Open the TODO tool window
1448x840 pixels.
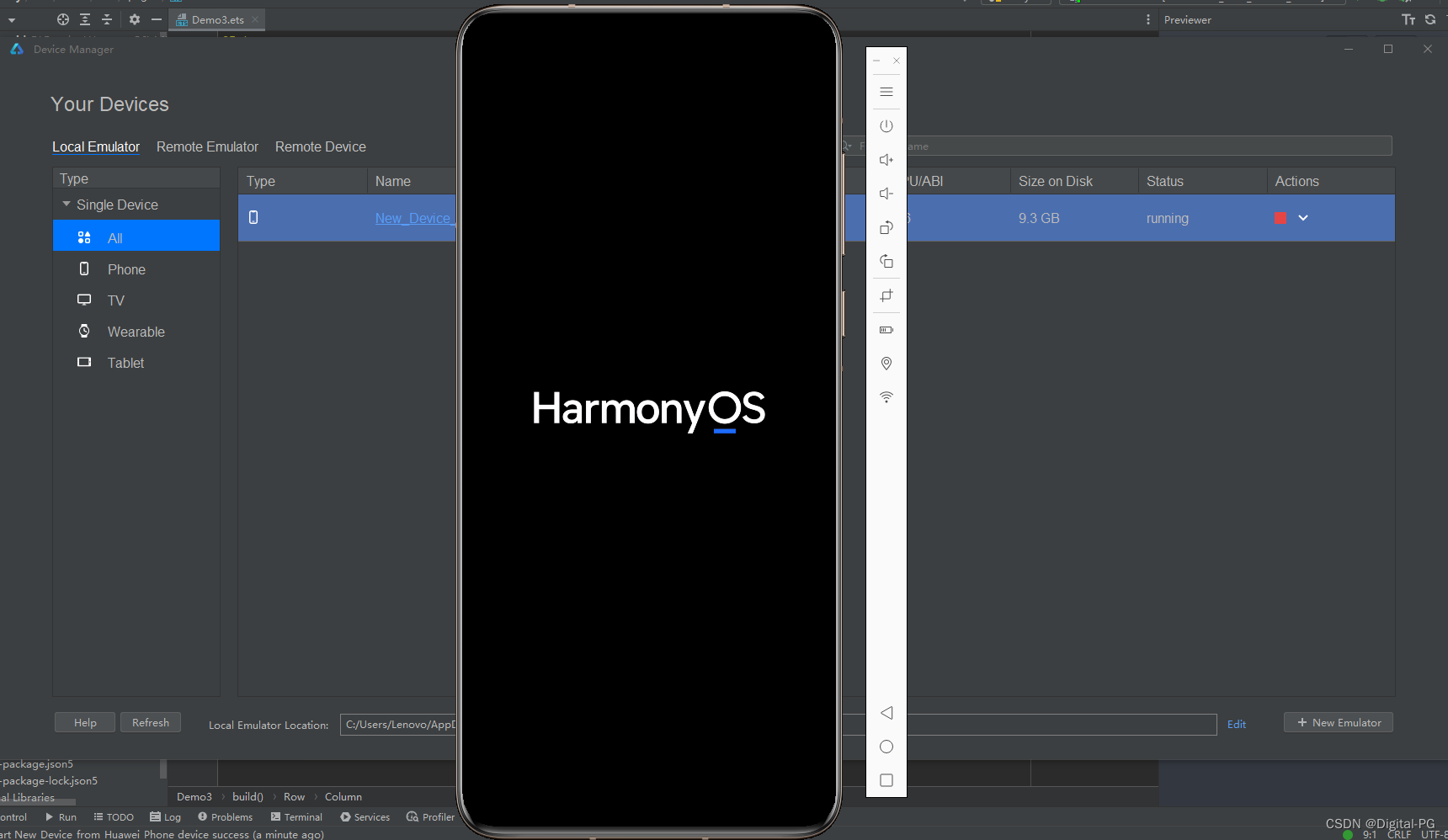pyautogui.click(x=114, y=817)
